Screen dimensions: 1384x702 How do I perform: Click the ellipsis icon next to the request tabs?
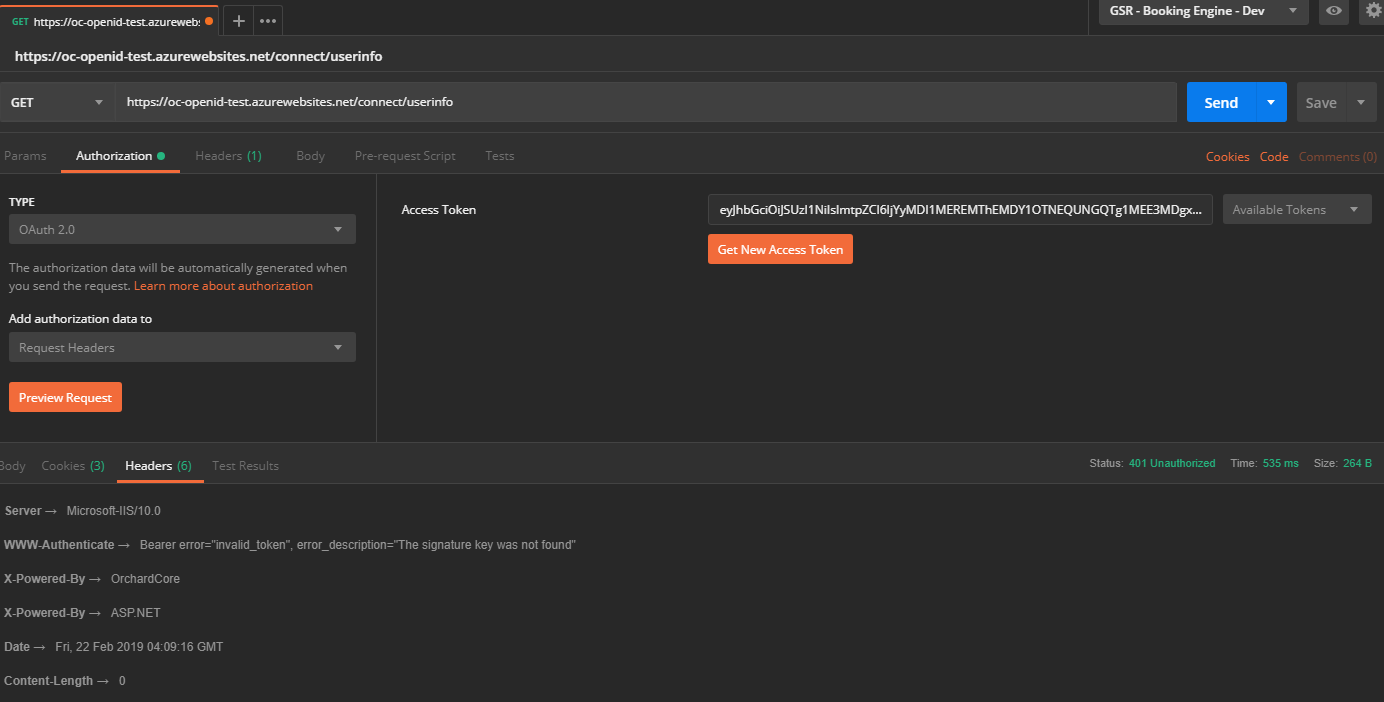pyautogui.click(x=267, y=19)
